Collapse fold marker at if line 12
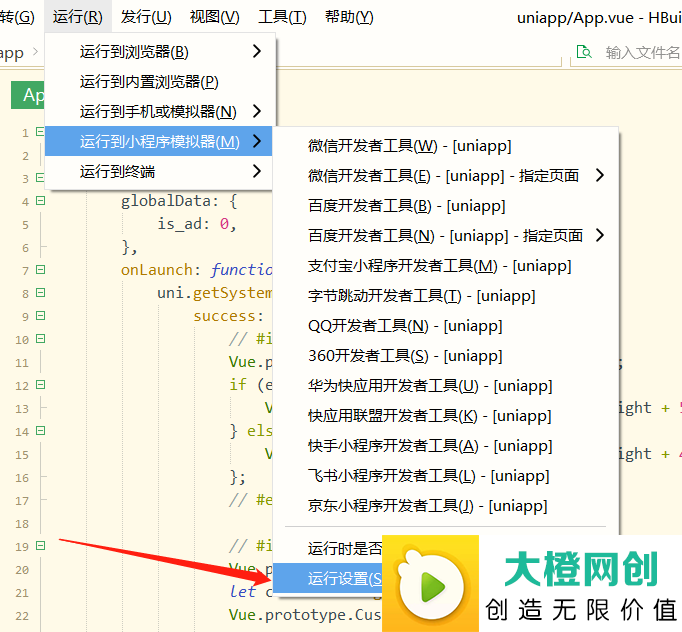Image resolution: width=682 pixels, height=632 pixels. [40, 385]
